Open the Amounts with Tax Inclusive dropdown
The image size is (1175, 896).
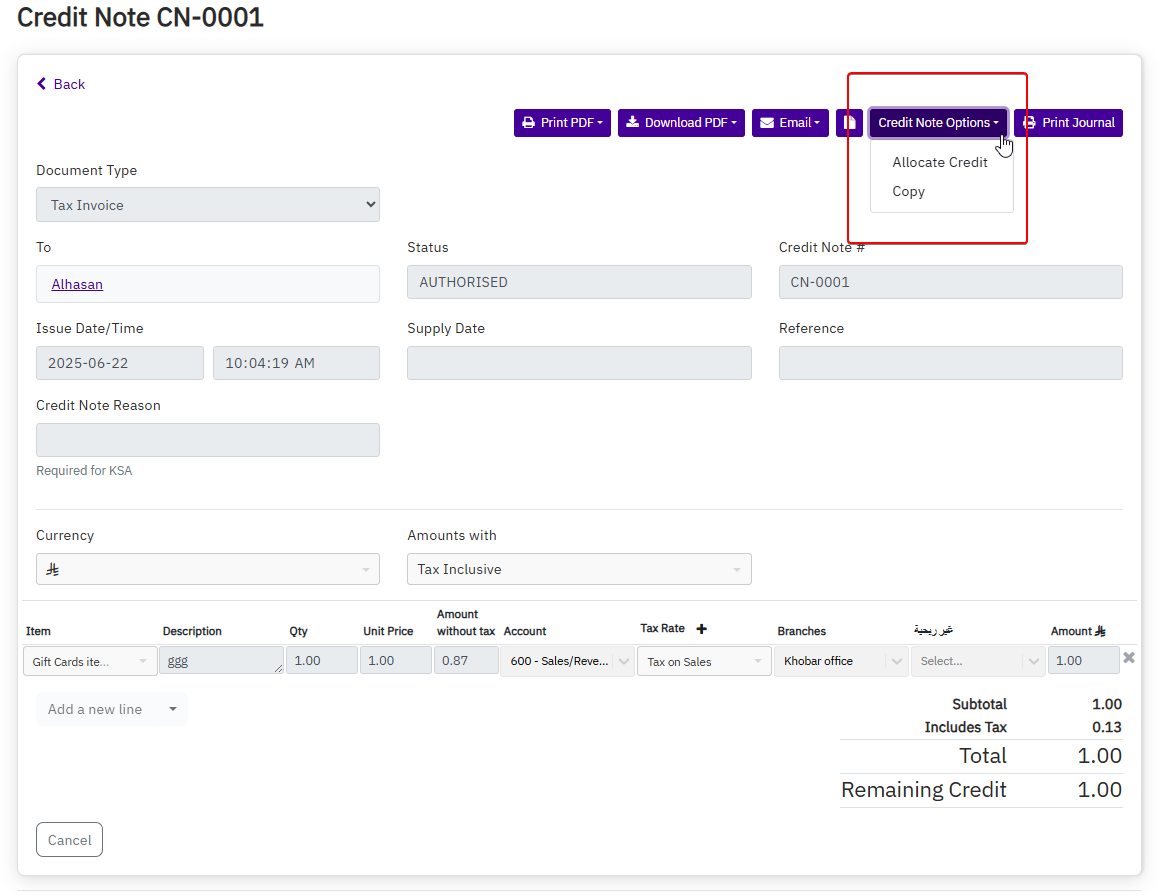click(579, 569)
